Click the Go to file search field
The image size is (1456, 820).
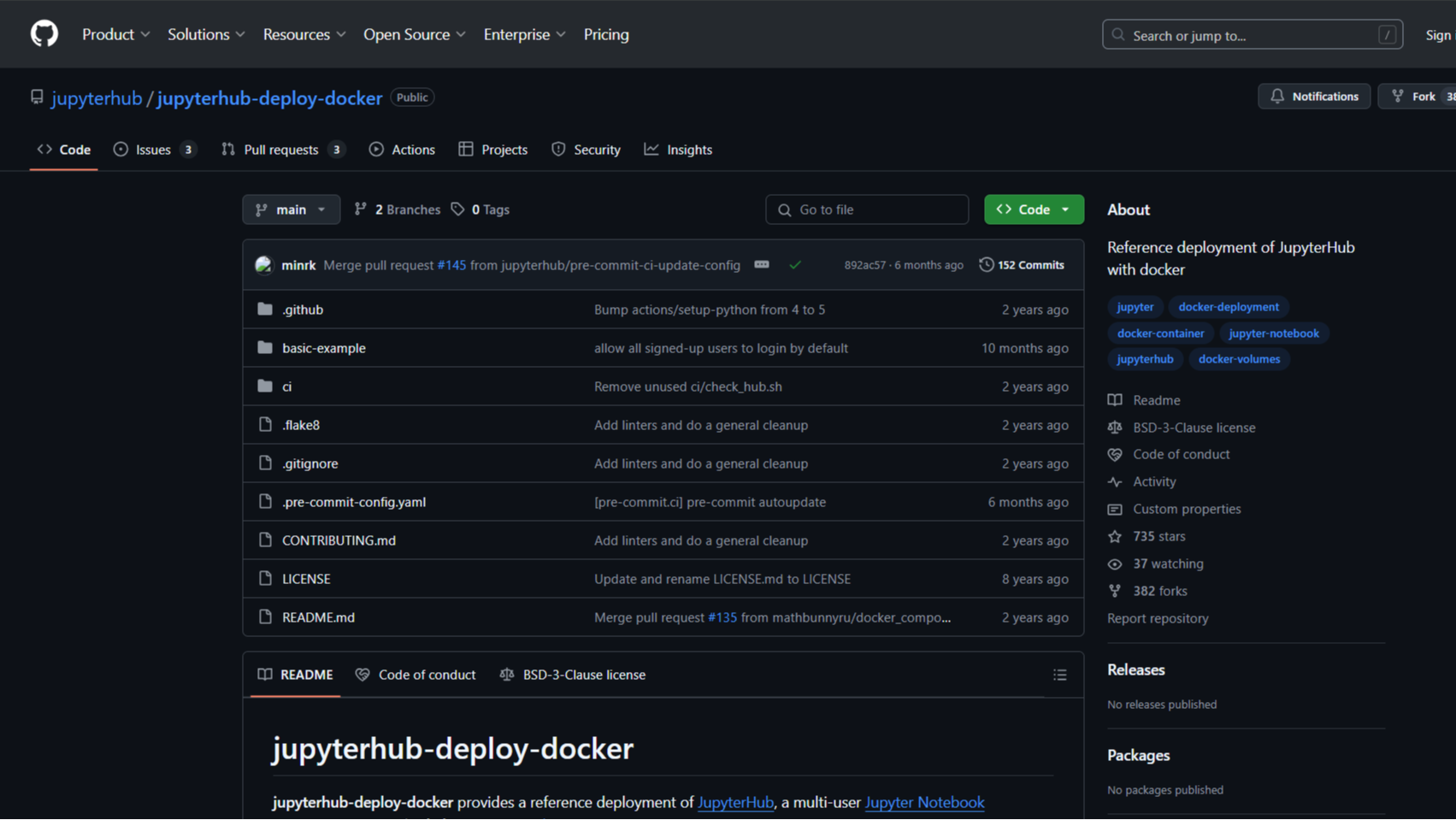[x=867, y=209]
